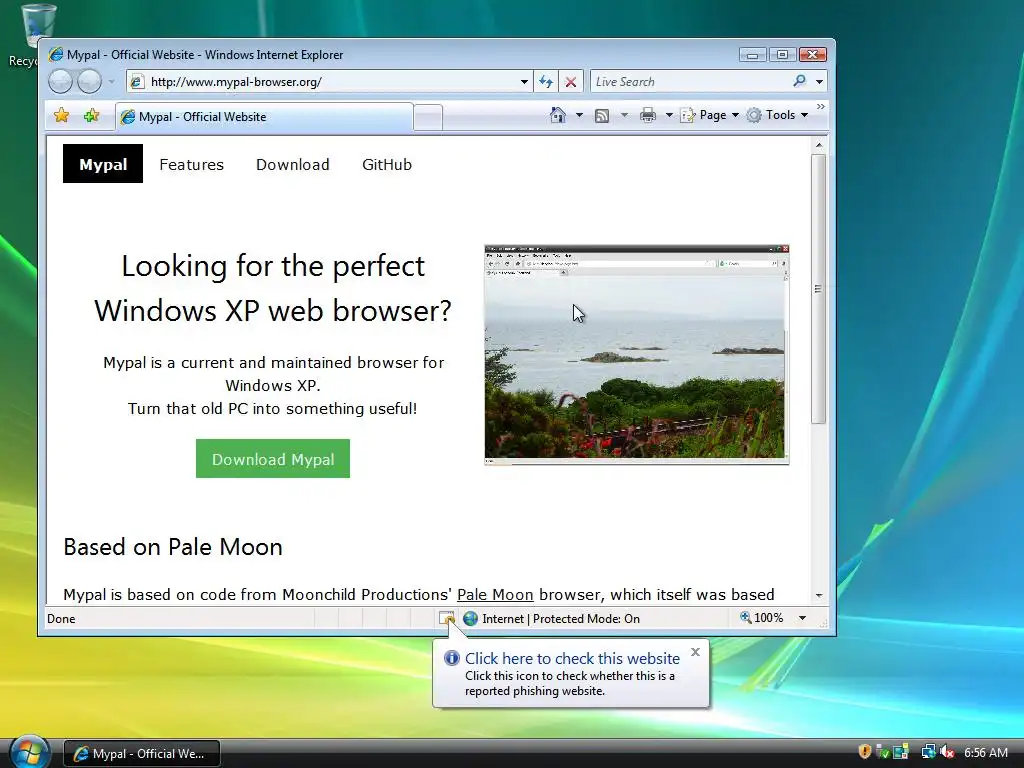Click the address bar URL field

tap(332, 82)
